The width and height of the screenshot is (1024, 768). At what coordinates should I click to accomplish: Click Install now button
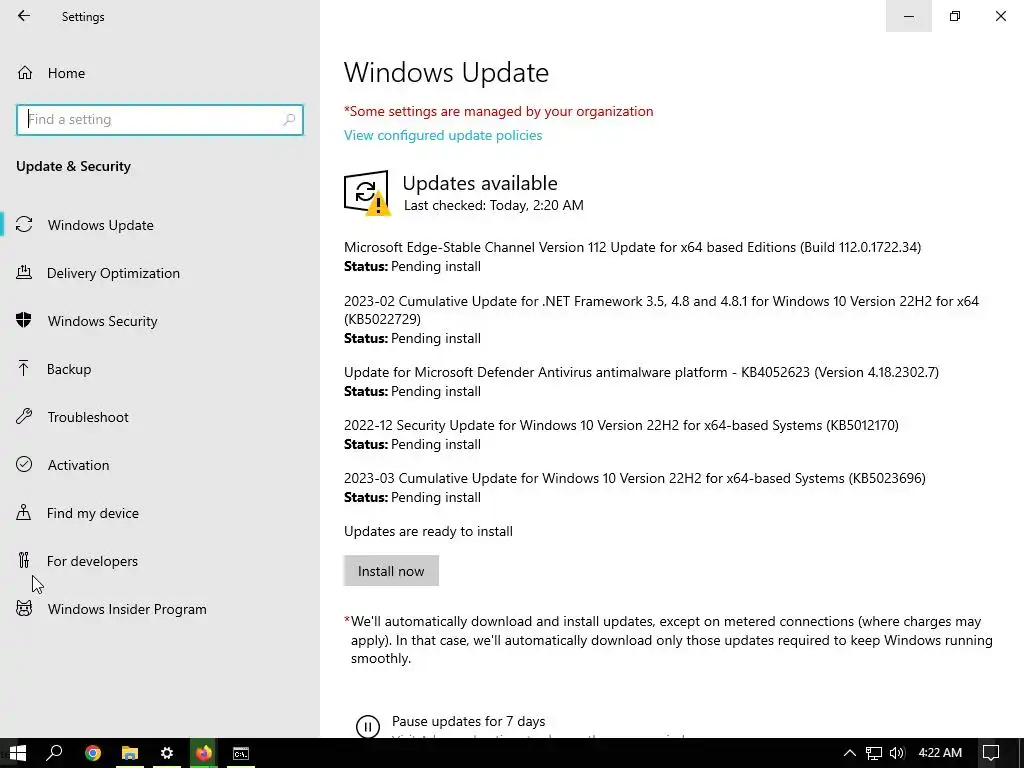click(391, 571)
